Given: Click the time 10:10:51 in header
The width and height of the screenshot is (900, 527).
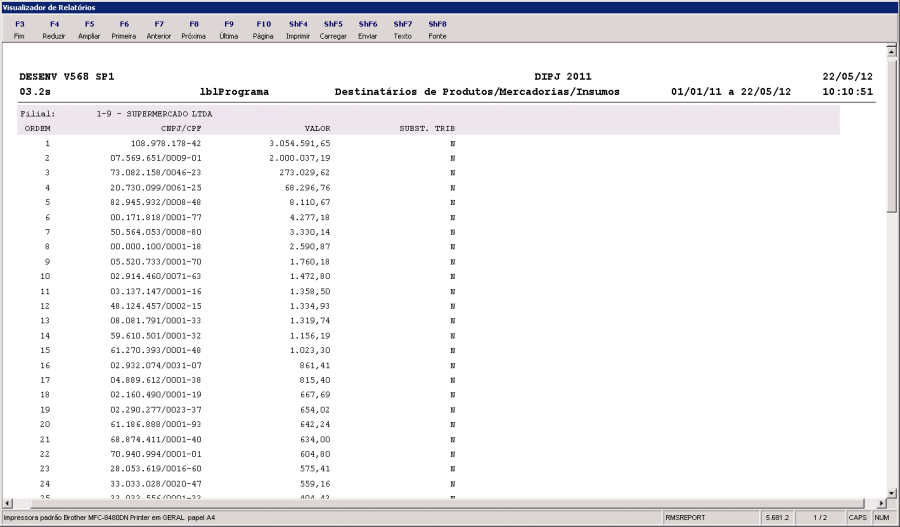Looking at the screenshot, I should pos(847,92).
